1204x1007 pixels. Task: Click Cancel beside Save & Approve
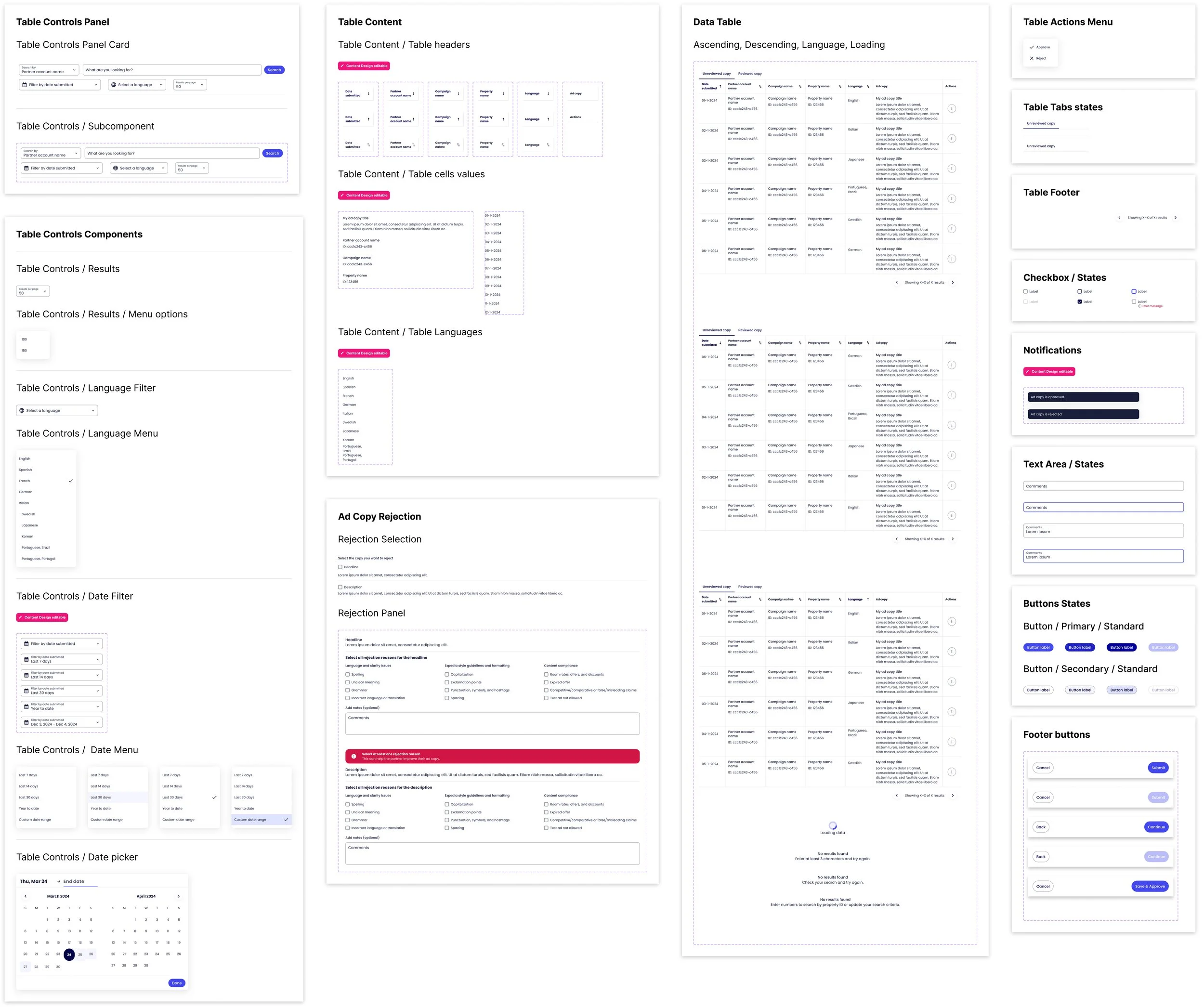(x=1043, y=887)
